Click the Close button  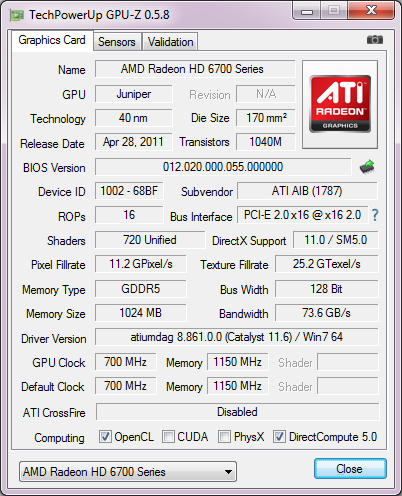coord(350,469)
